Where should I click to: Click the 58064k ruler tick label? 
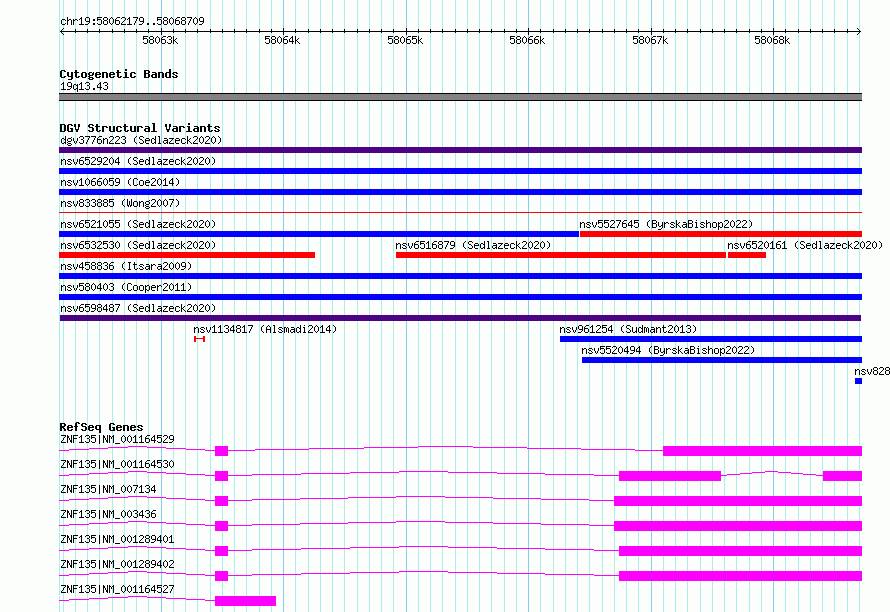(x=282, y=40)
